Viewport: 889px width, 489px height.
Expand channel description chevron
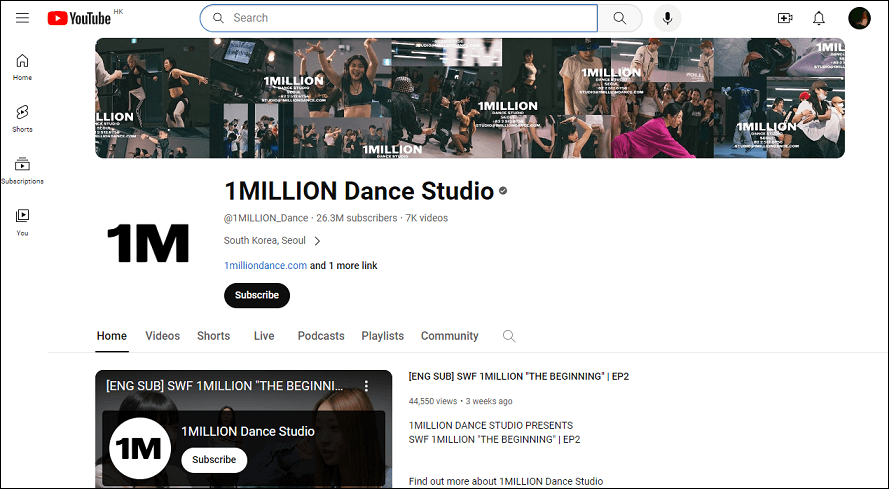(317, 241)
